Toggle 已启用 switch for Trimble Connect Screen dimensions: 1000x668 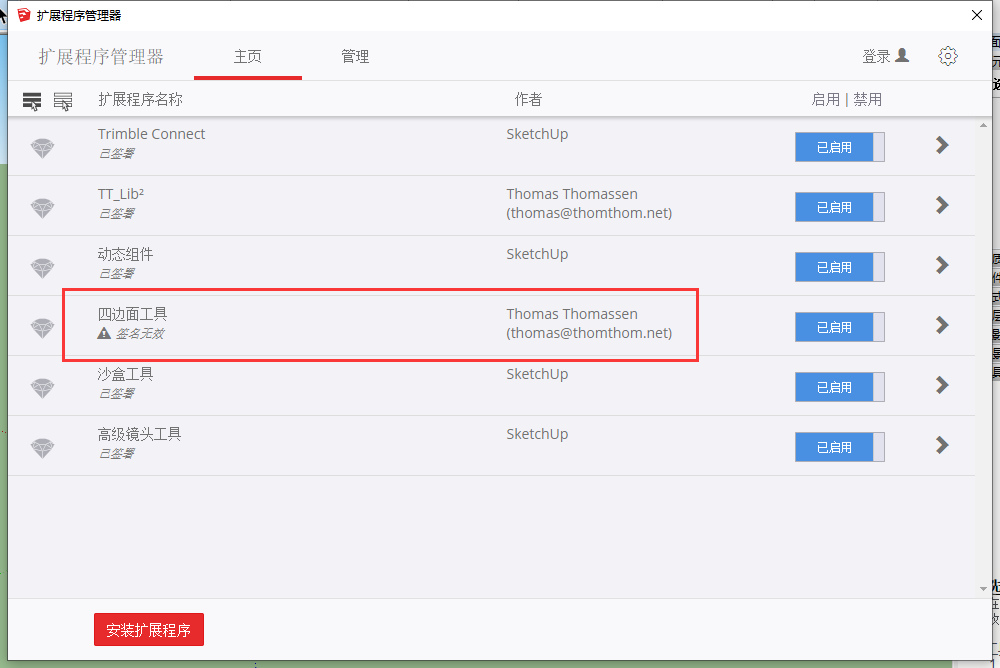click(x=839, y=147)
